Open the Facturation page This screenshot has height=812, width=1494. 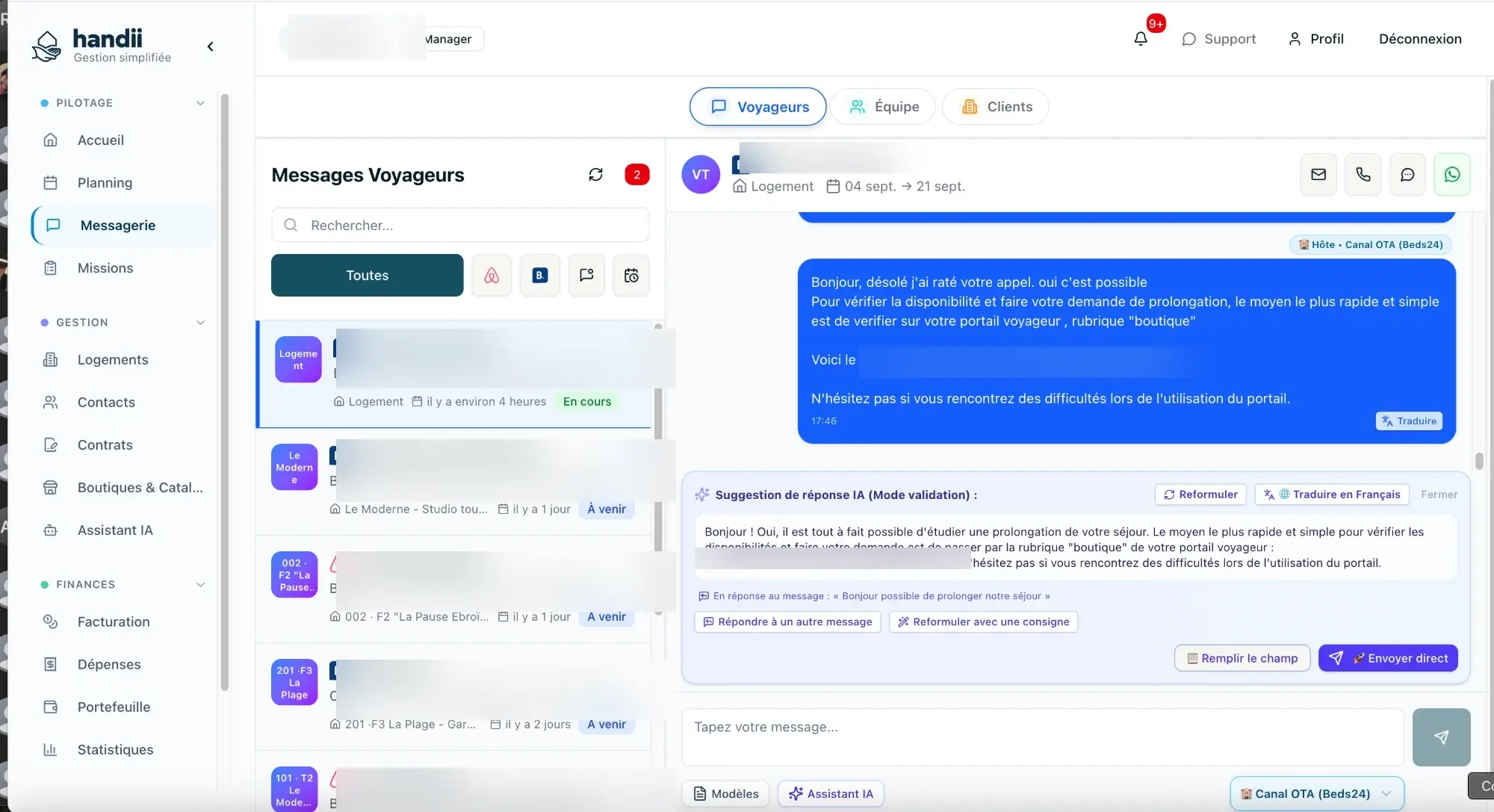click(114, 622)
